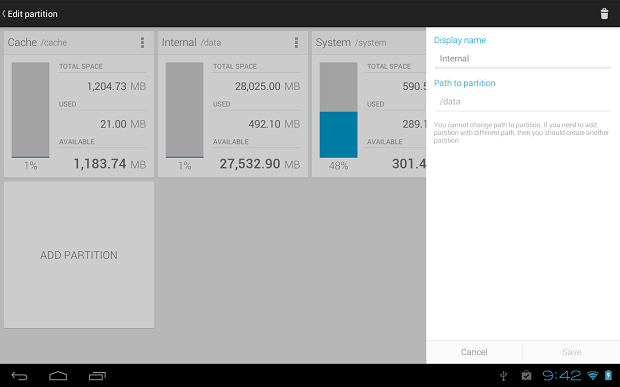Tap the battery status icon
Image resolution: width=620 pixels, height=387 pixels.
click(x=609, y=375)
